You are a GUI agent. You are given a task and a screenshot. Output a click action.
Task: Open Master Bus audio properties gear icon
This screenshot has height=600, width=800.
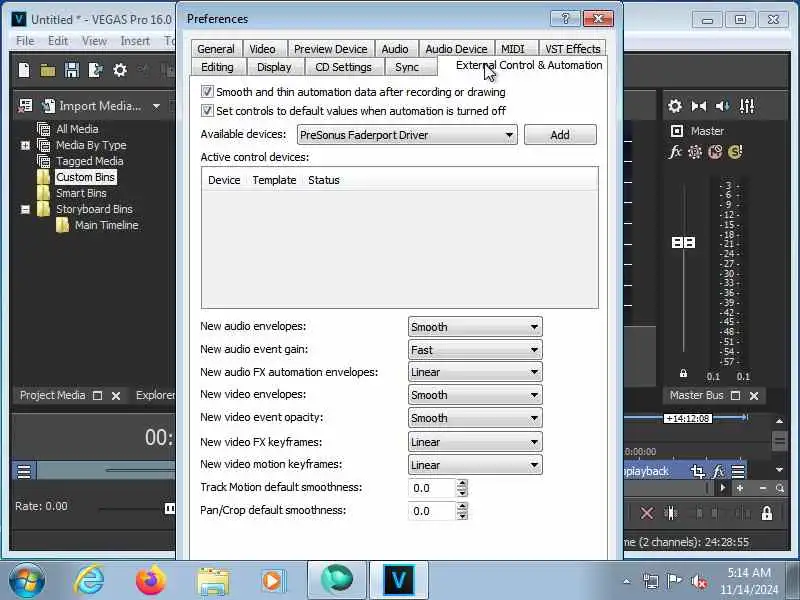[674, 106]
